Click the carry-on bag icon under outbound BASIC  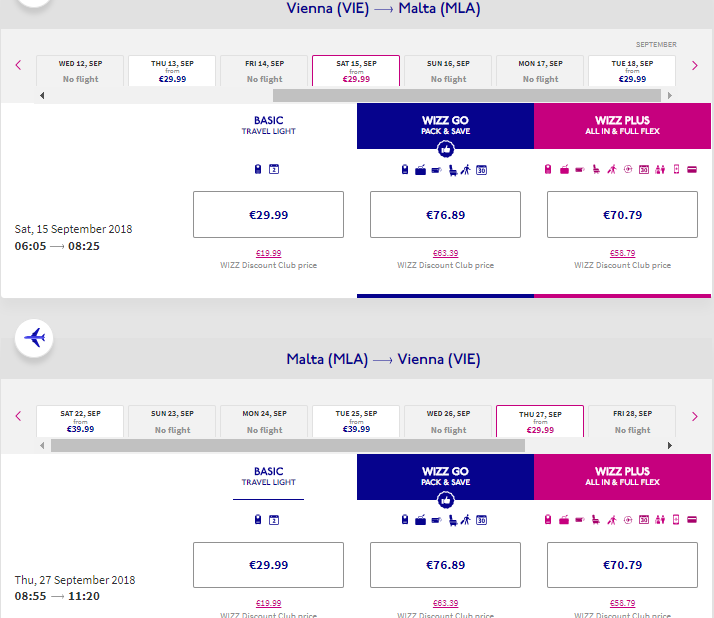pyautogui.click(x=258, y=169)
